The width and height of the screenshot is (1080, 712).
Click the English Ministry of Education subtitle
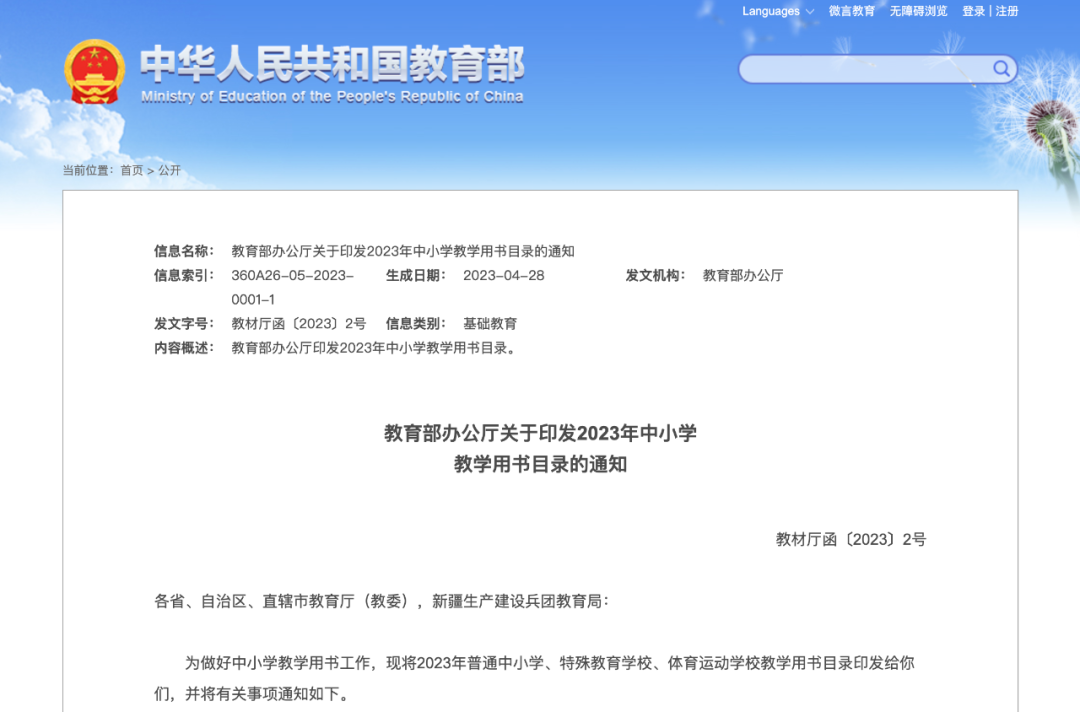(x=331, y=97)
